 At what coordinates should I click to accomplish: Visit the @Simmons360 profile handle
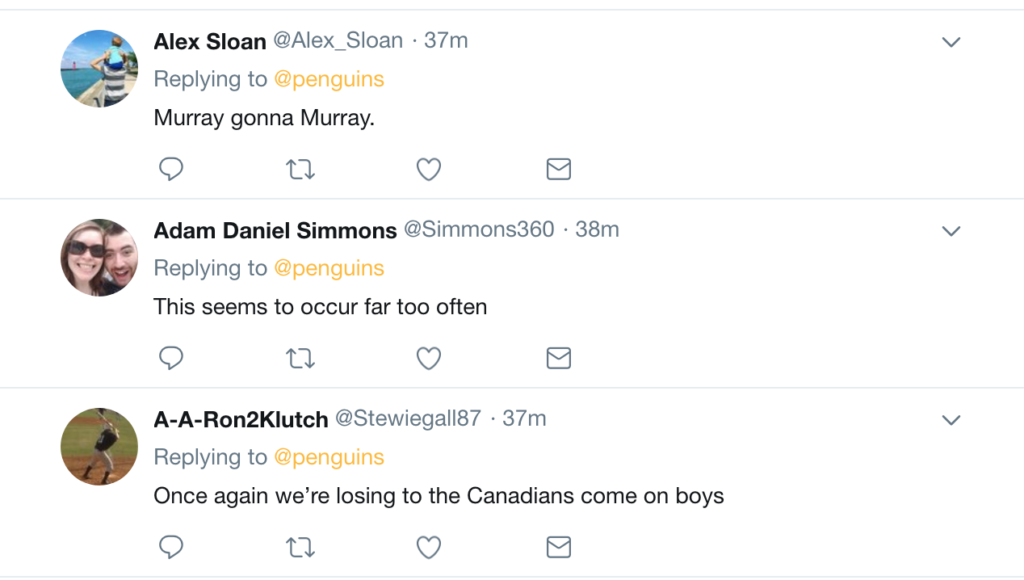tap(478, 230)
